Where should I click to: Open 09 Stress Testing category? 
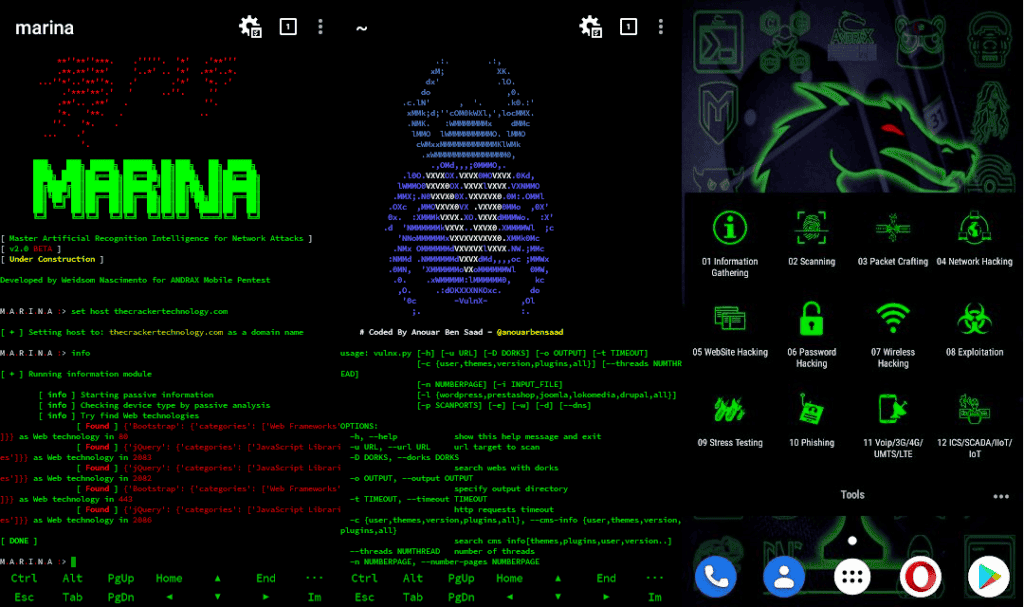[730, 421]
